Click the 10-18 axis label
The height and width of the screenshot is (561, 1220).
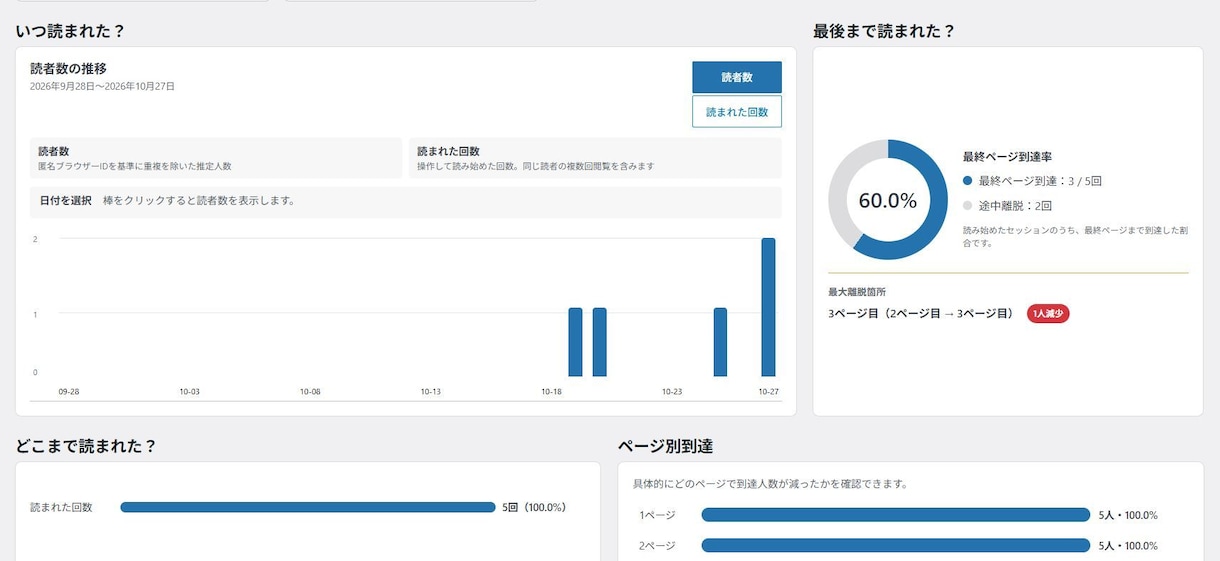pyautogui.click(x=551, y=391)
